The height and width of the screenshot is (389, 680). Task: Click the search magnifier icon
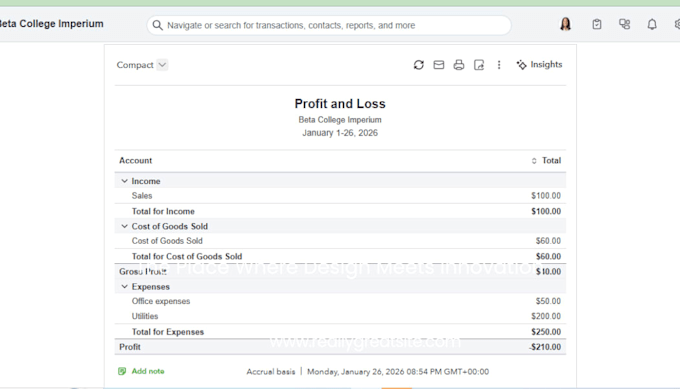157,25
